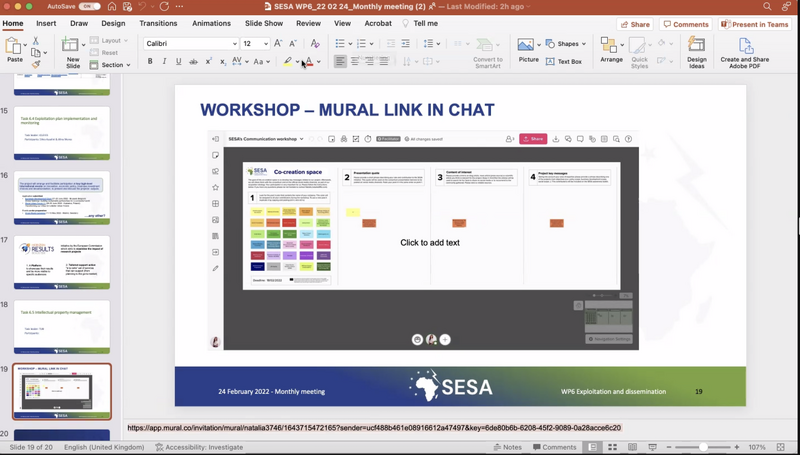Increase the font size
The width and height of the screenshot is (800, 455).
click(x=278, y=43)
